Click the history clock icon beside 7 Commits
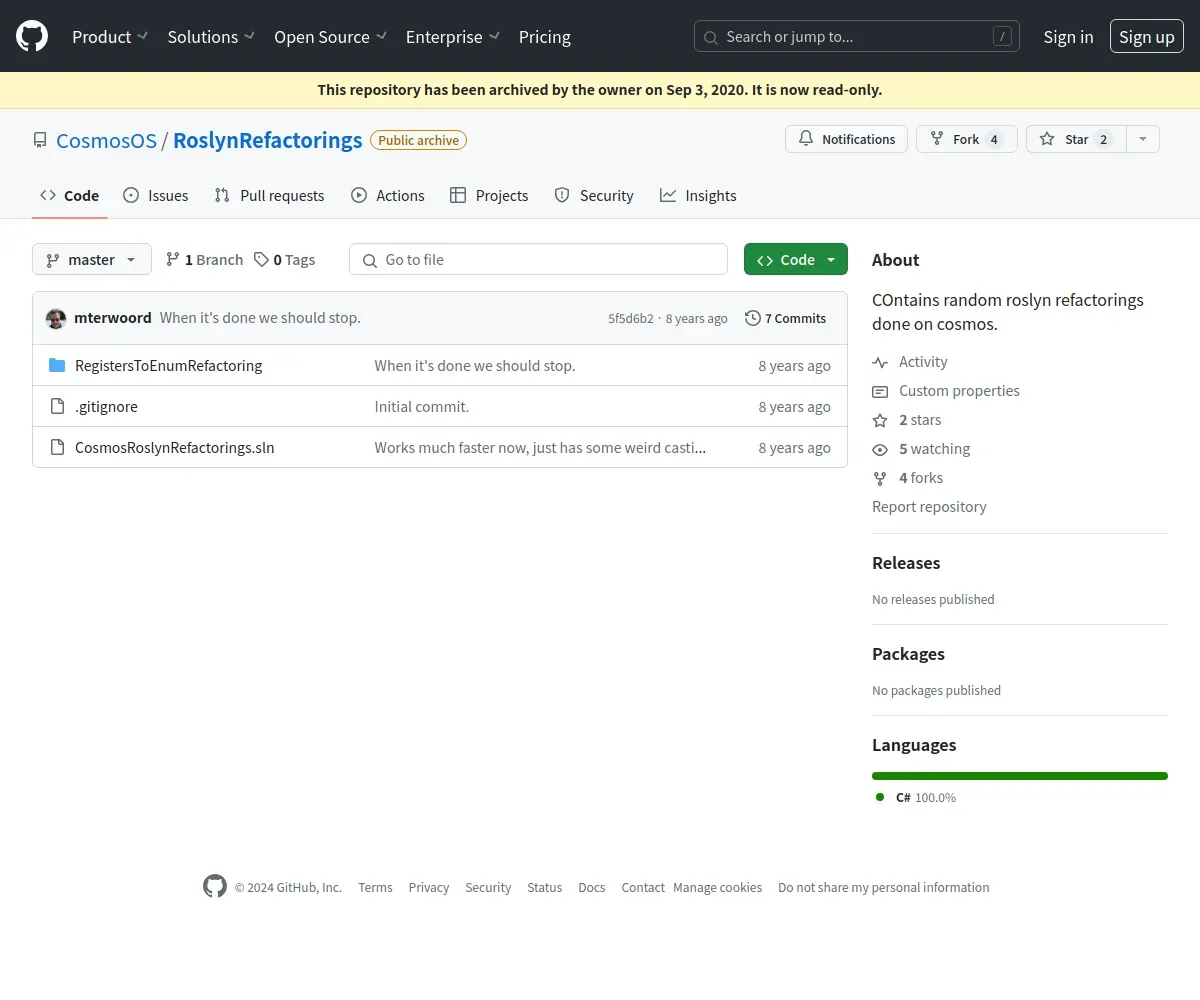The width and height of the screenshot is (1200, 1000). pyautogui.click(x=753, y=318)
